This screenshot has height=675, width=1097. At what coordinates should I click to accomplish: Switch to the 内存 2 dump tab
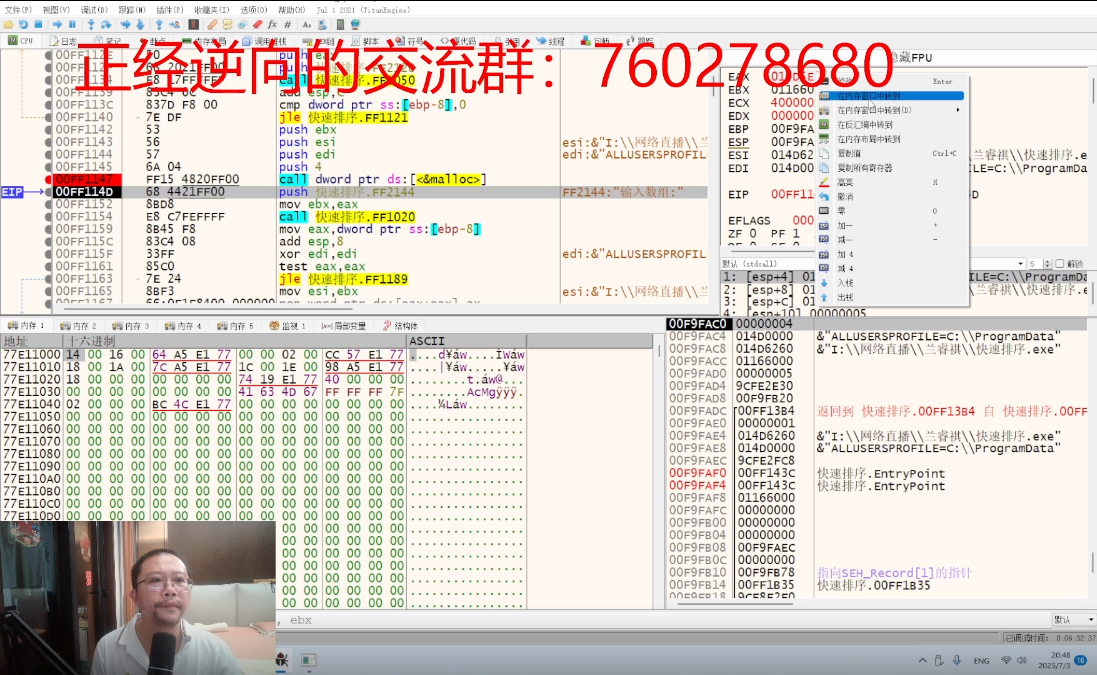(x=80, y=326)
